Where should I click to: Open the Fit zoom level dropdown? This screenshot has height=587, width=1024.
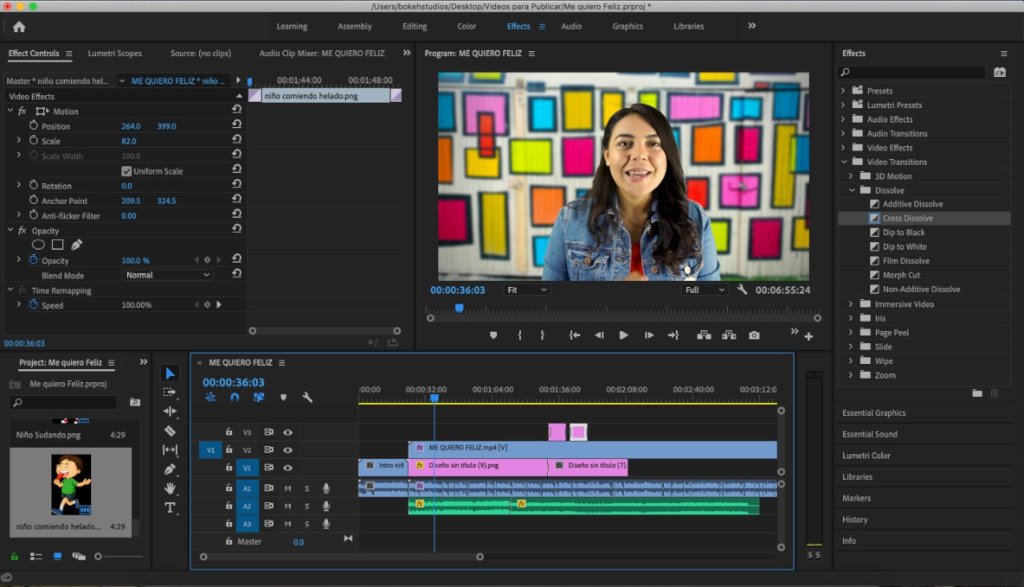[x=526, y=290]
